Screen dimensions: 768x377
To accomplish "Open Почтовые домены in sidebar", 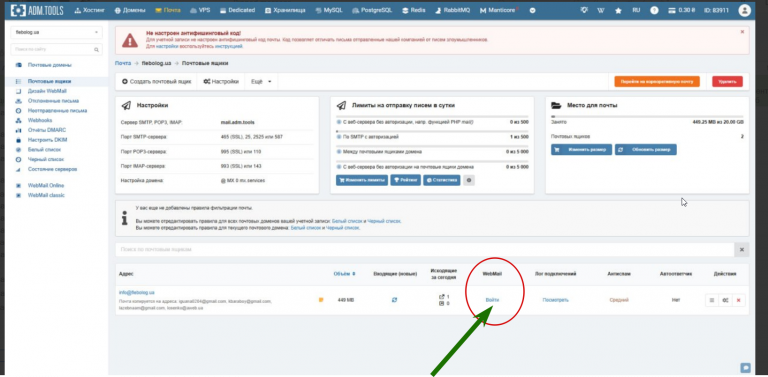I will (49, 65).
